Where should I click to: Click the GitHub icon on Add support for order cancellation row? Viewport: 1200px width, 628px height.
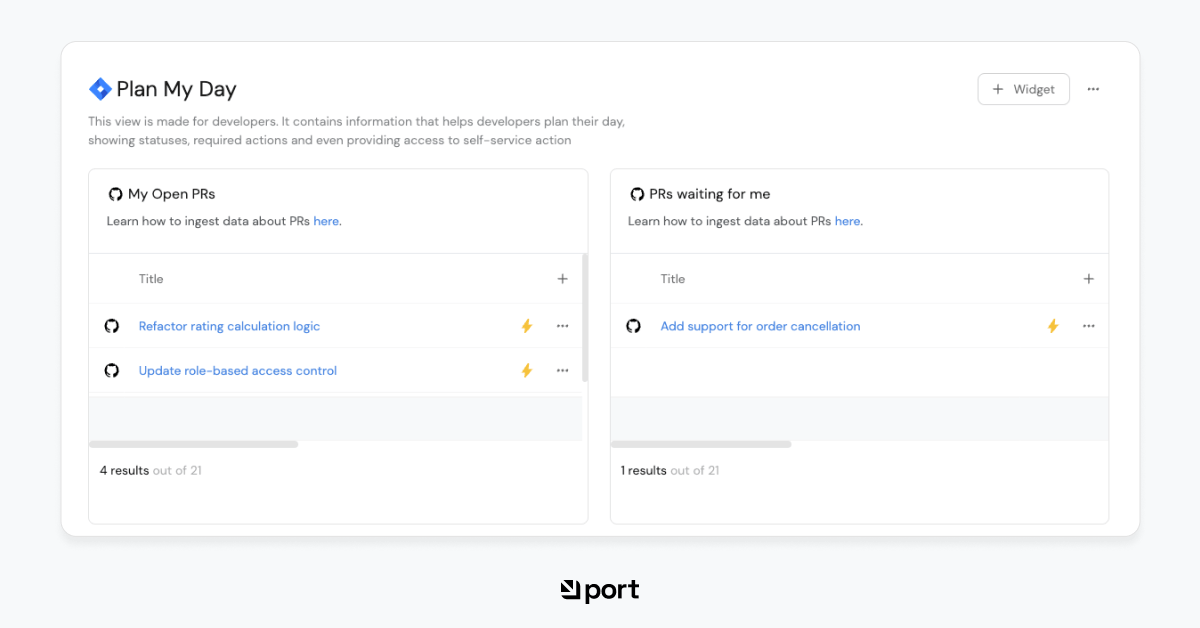pos(633,326)
